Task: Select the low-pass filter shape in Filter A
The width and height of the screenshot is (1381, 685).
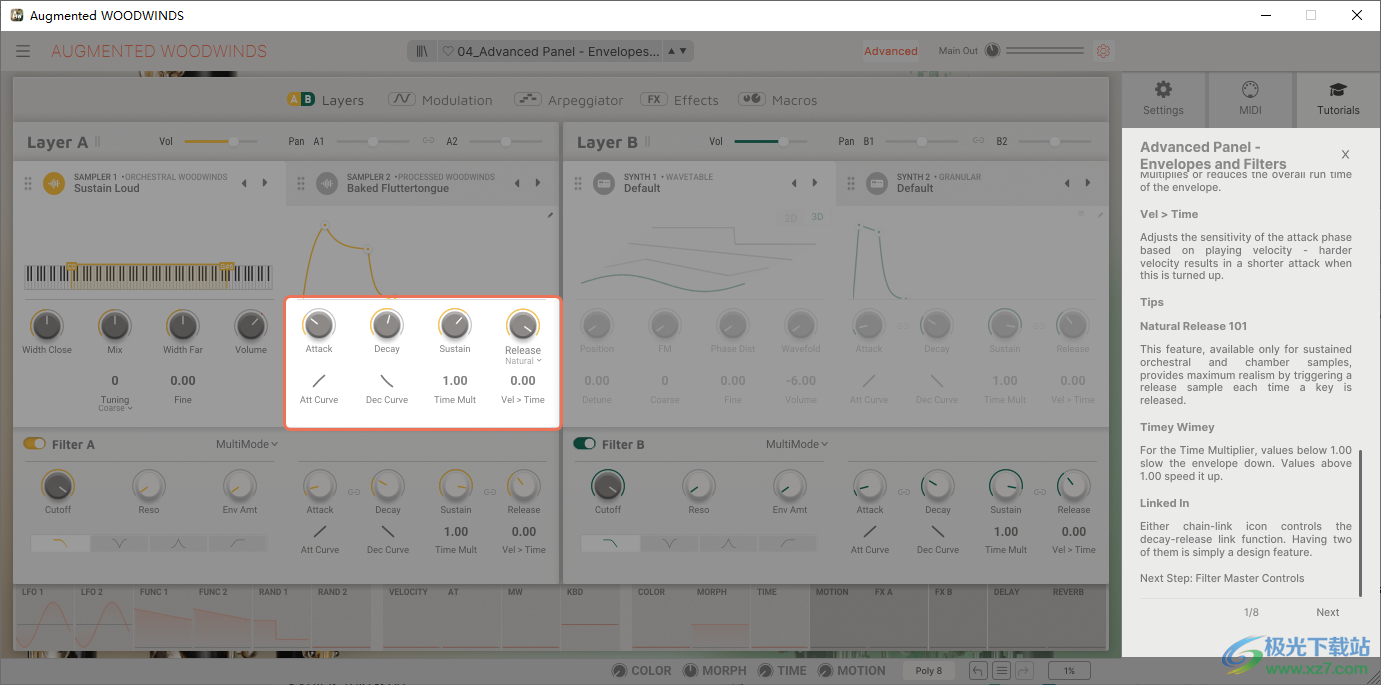Action: click(x=60, y=544)
